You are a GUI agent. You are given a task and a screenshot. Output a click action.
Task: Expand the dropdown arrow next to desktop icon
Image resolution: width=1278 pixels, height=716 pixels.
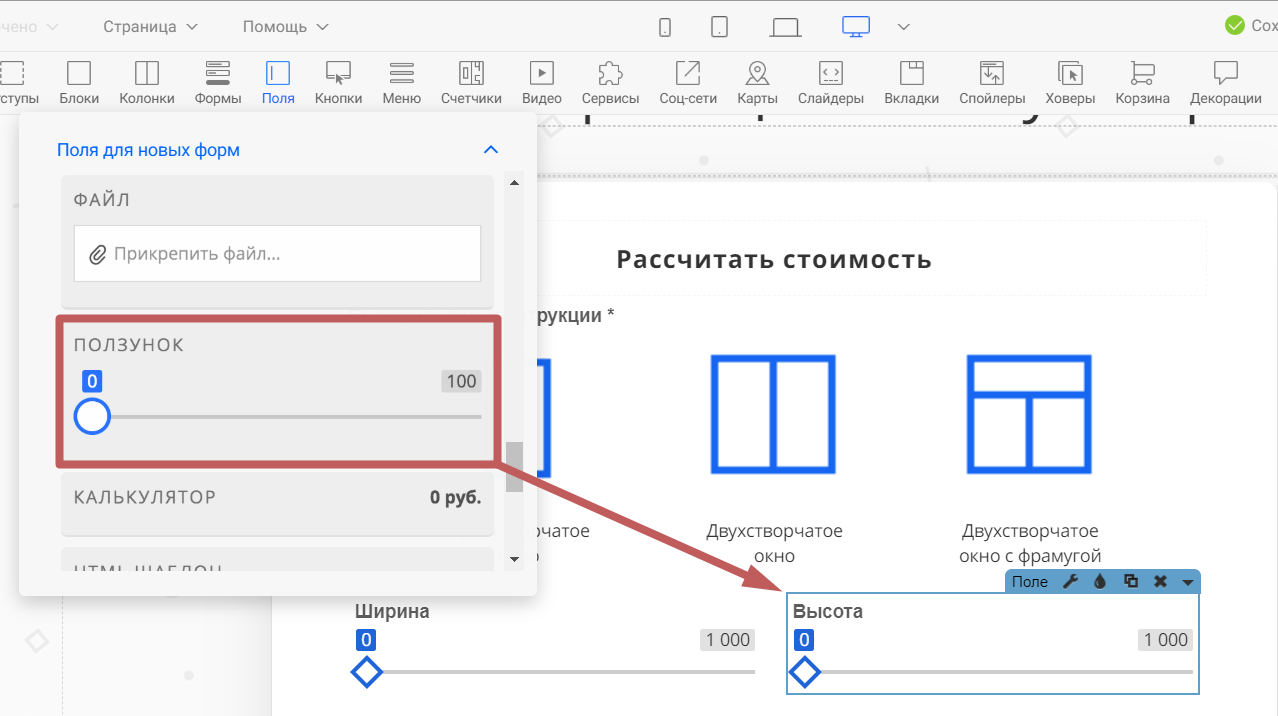point(903,27)
